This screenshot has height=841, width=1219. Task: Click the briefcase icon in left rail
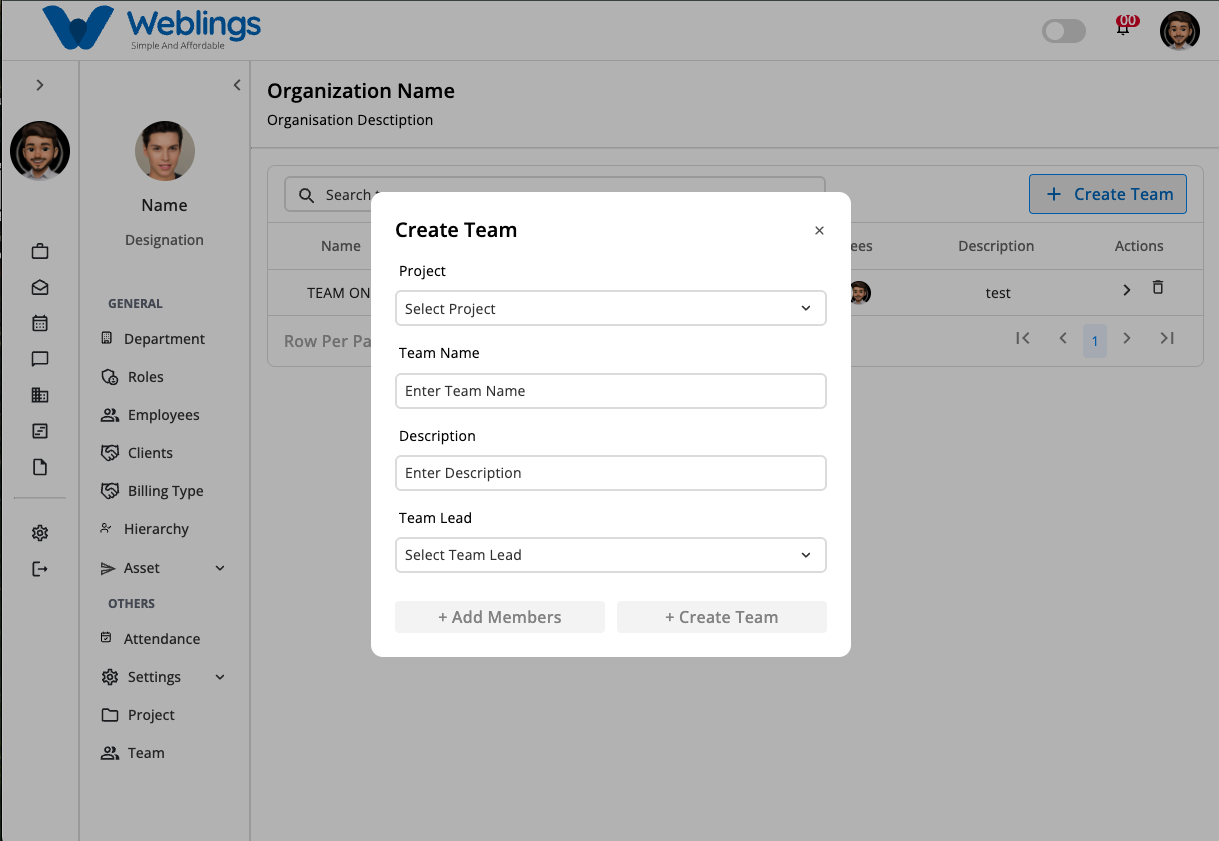pyautogui.click(x=40, y=251)
